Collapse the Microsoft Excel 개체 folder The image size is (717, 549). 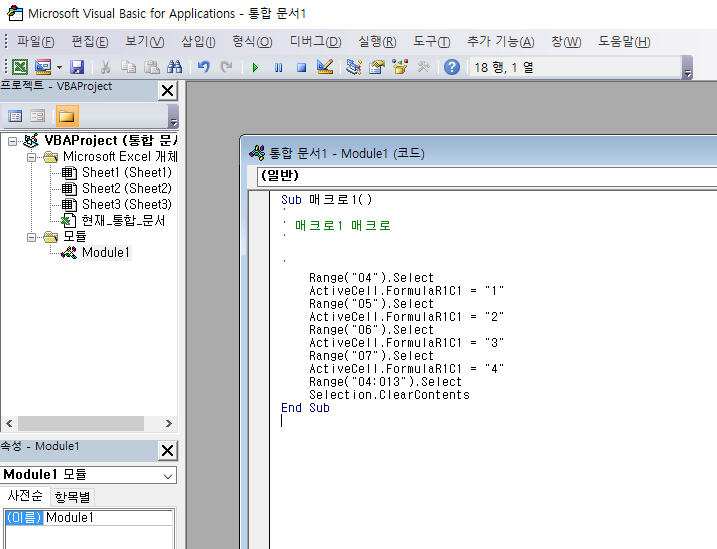pos(31,157)
